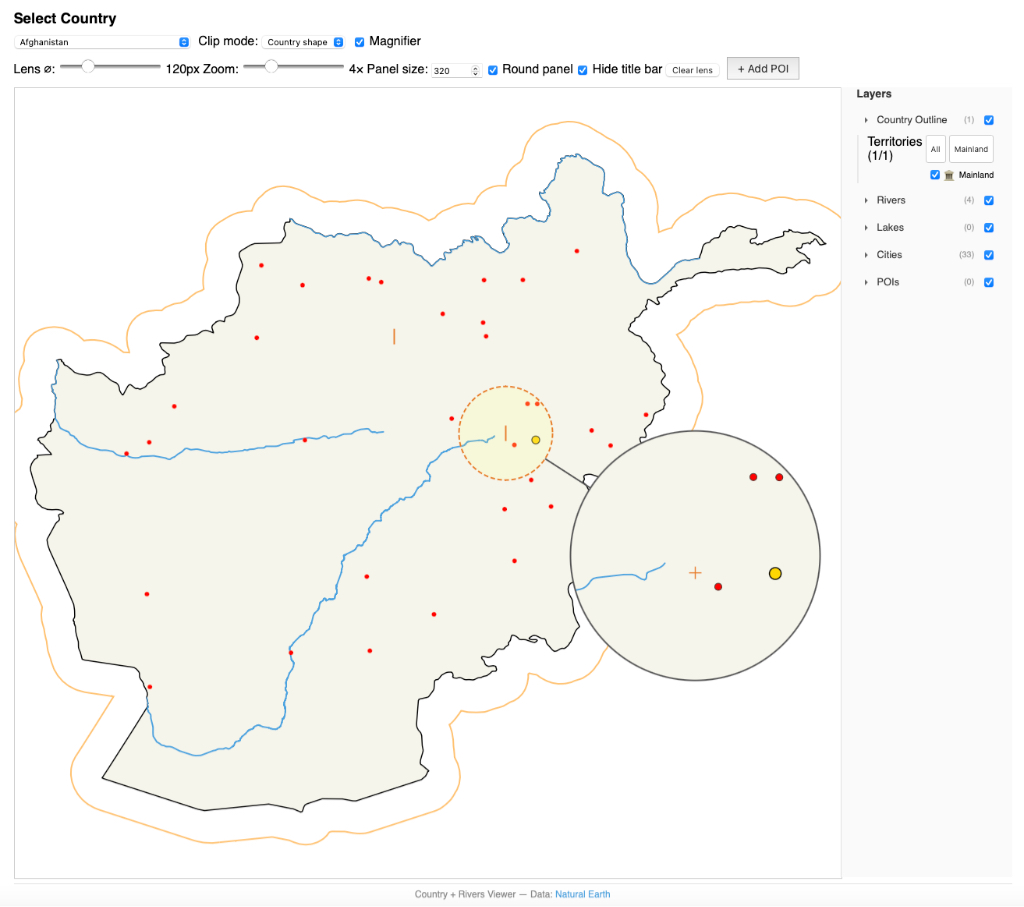This screenshot has height=907, width=1024.
Task: Click the yellow capital city marker
Action: [x=535, y=438]
